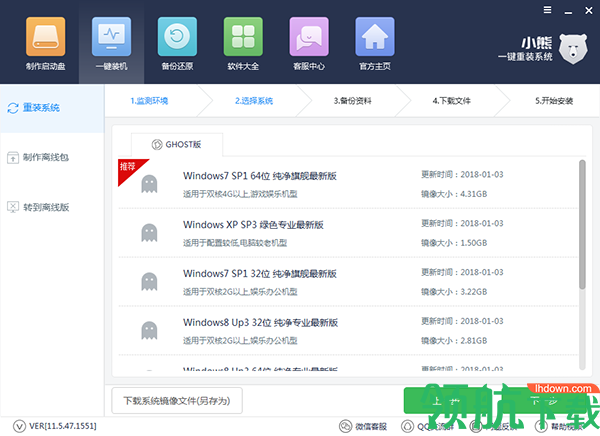
Task: Click the 重装系统 refresh arrows icon
Action: point(13,108)
